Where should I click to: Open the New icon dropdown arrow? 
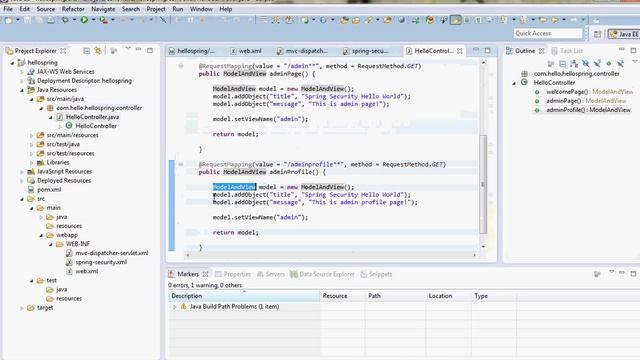18,20
